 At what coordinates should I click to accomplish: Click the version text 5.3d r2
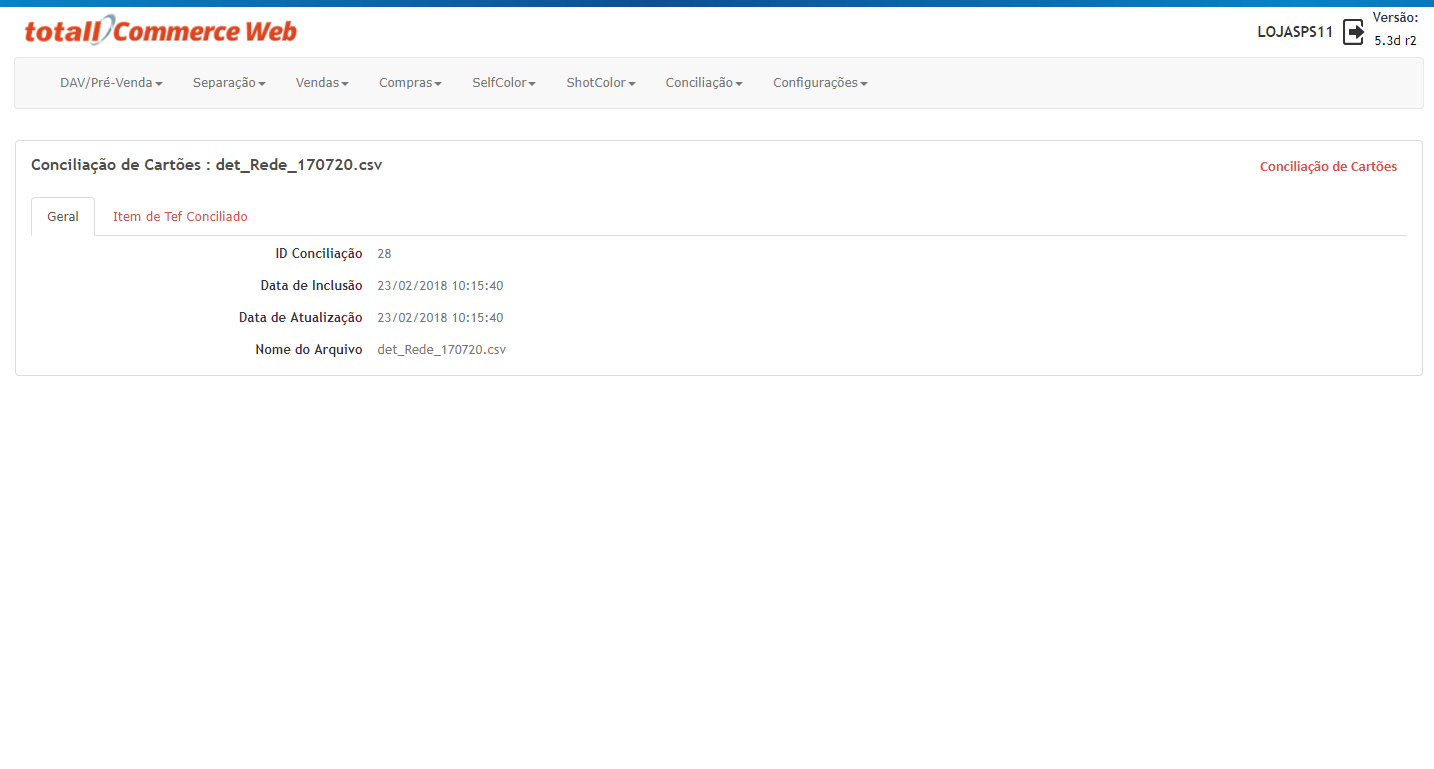tap(1395, 41)
